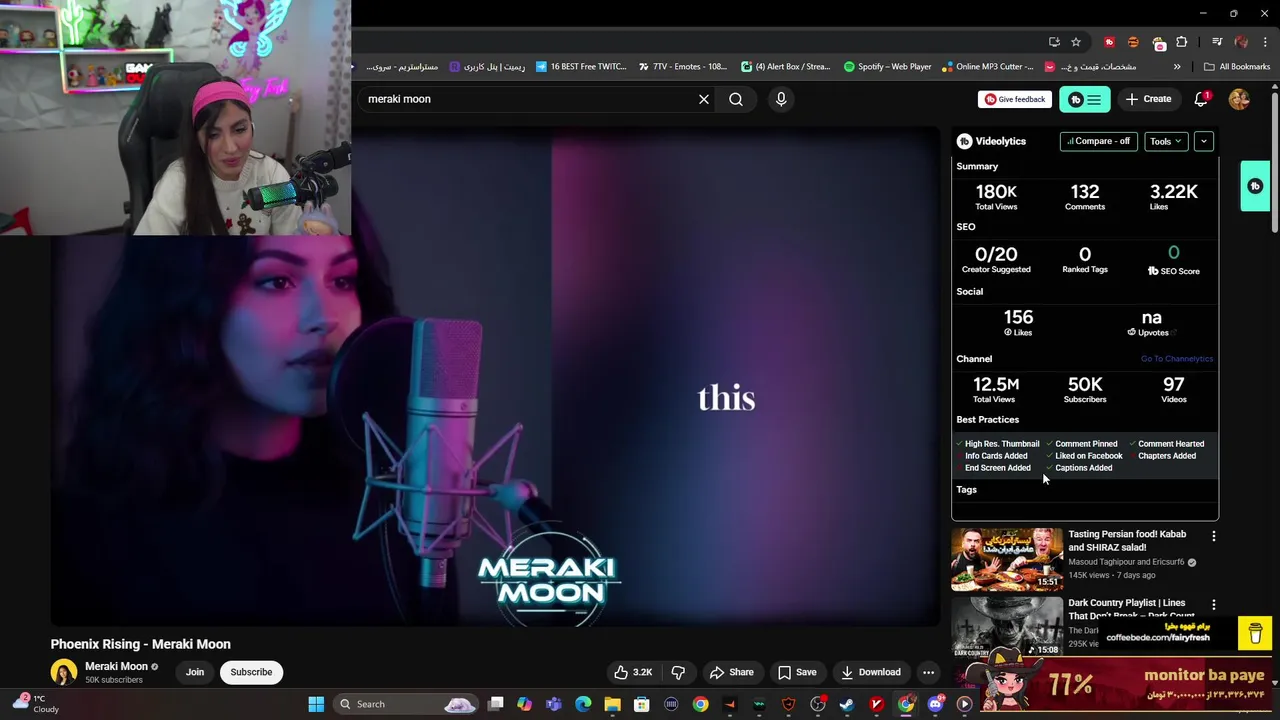Click the weather widget showing Cloudy
The height and width of the screenshot is (720, 1280).
35,704
